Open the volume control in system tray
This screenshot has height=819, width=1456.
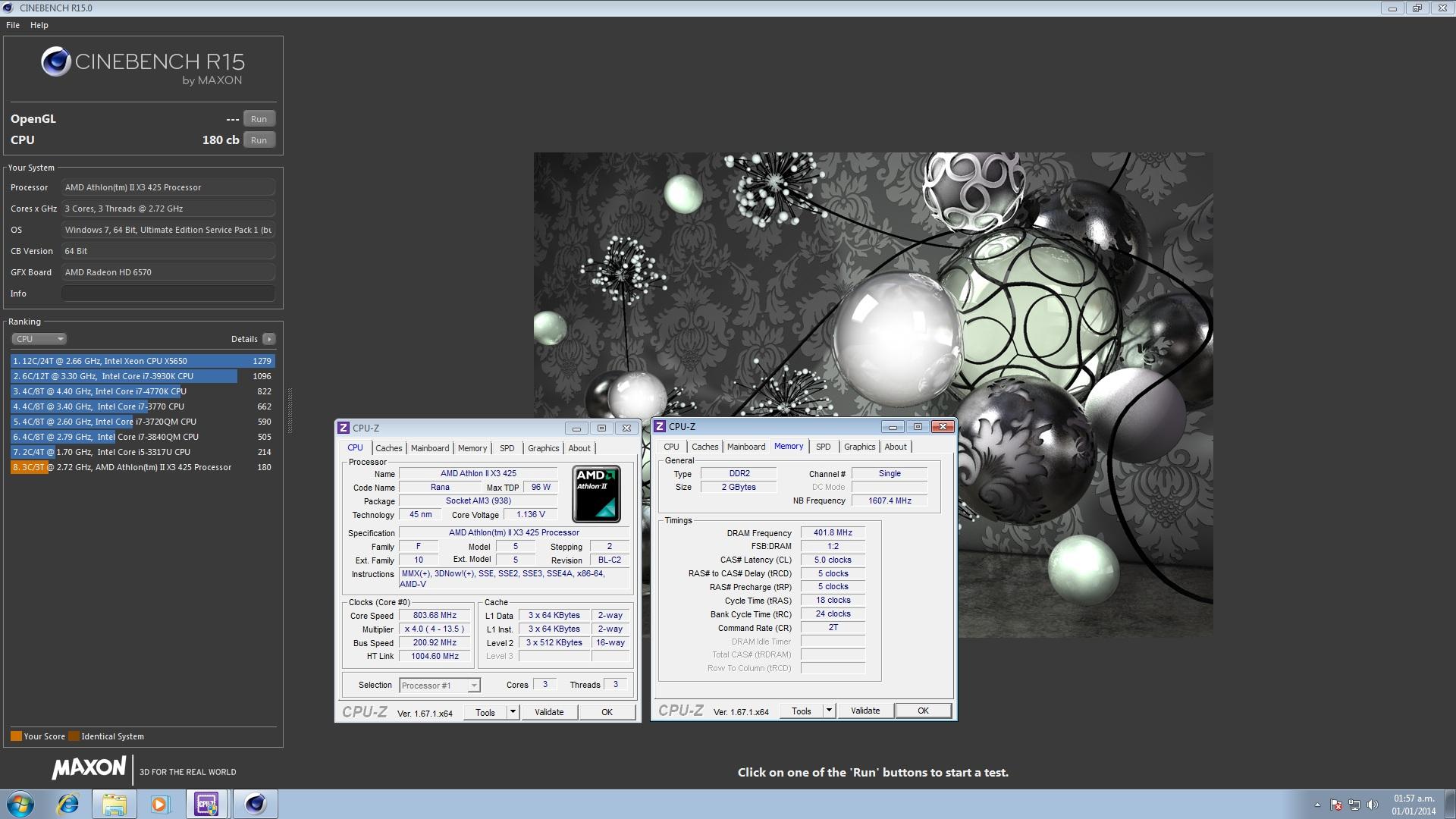point(1373,805)
